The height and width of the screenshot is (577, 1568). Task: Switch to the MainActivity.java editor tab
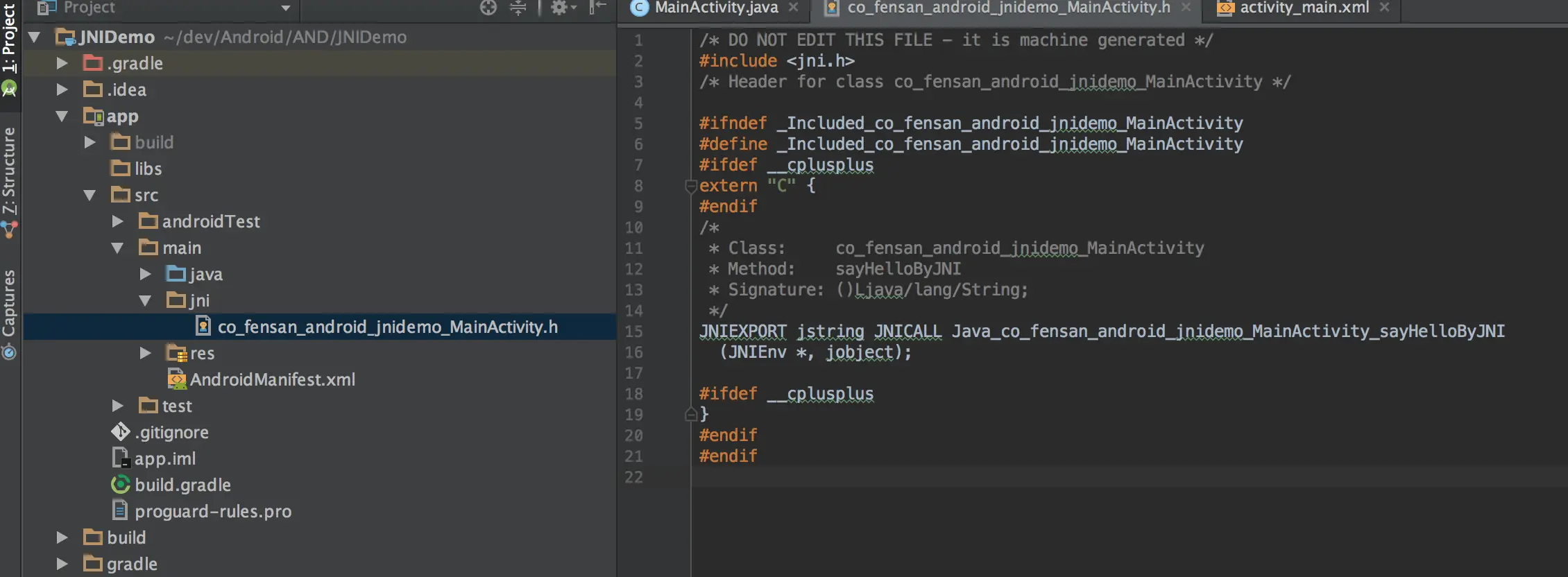(x=716, y=8)
